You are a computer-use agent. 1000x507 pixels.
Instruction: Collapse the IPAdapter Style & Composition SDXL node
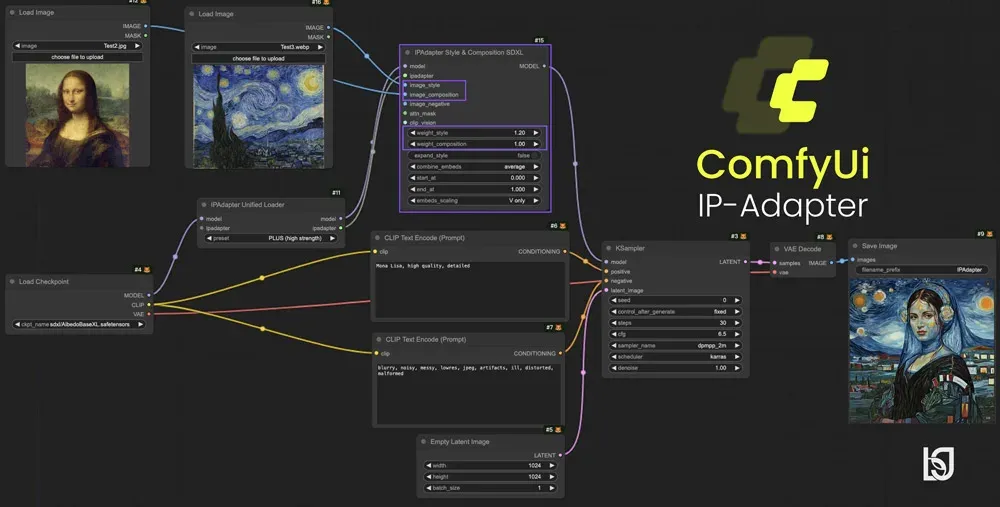click(x=408, y=52)
